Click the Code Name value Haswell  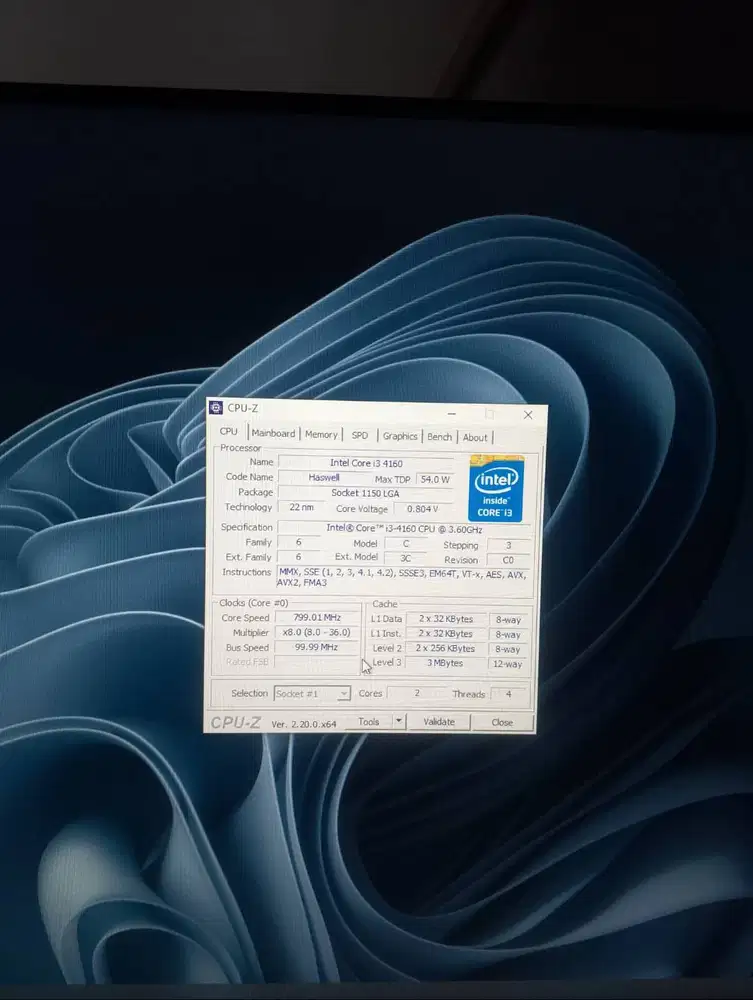pyautogui.click(x=324, y=477)
